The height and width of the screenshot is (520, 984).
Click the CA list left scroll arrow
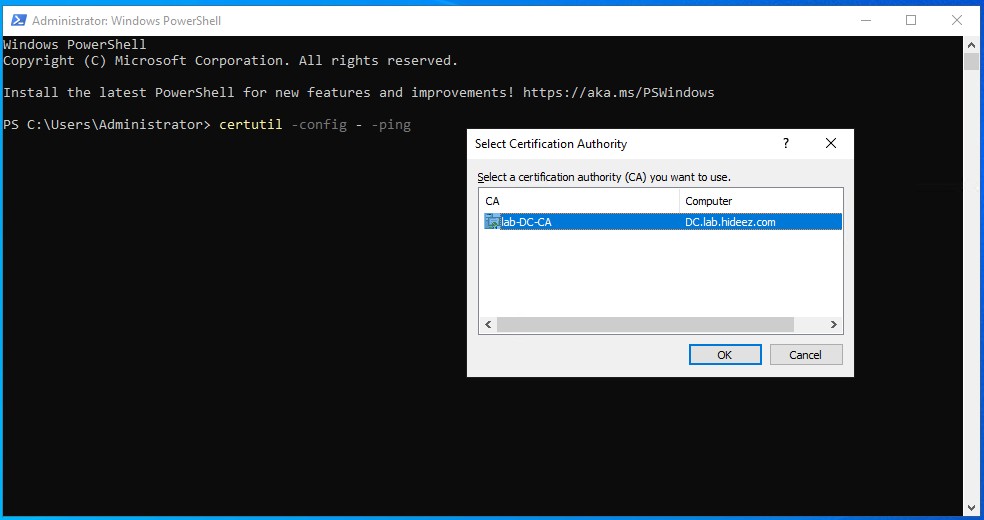[488, 325]
